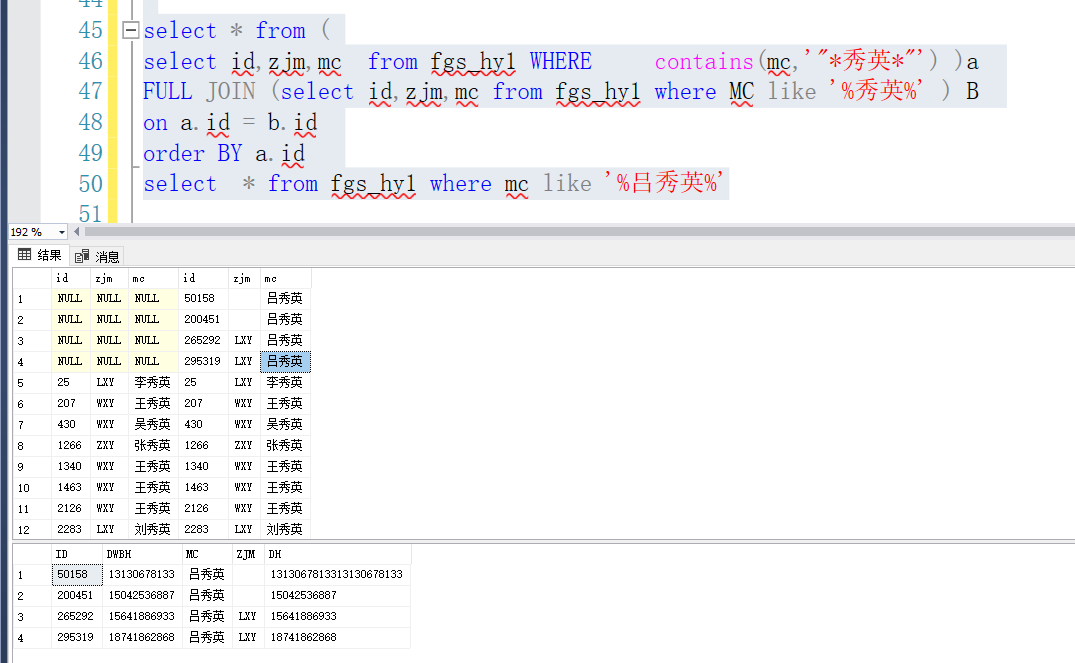Switch to the 消息 tab
Screen dimensions: 1075x663
[97, 256]
